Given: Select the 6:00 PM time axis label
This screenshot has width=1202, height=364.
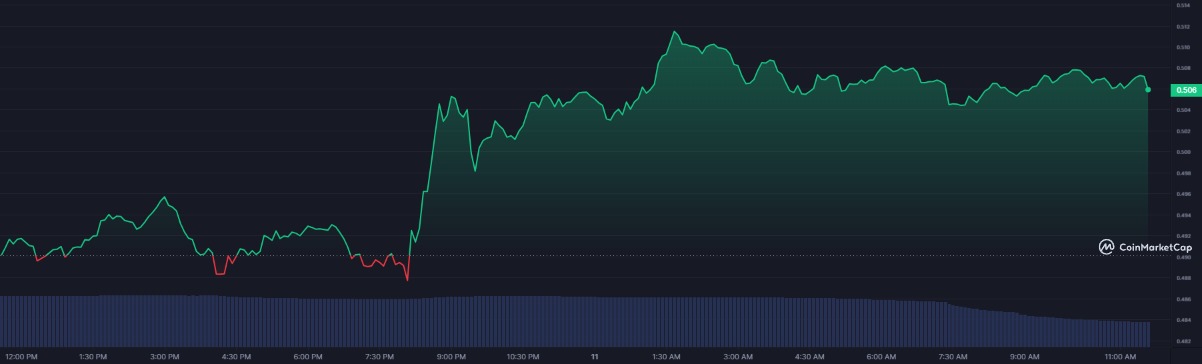Looking at the screenshot, I should tap(308, 357).
